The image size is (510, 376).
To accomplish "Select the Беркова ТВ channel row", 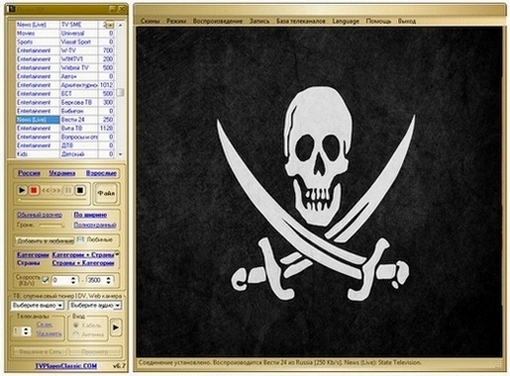I will click(65, 102).
